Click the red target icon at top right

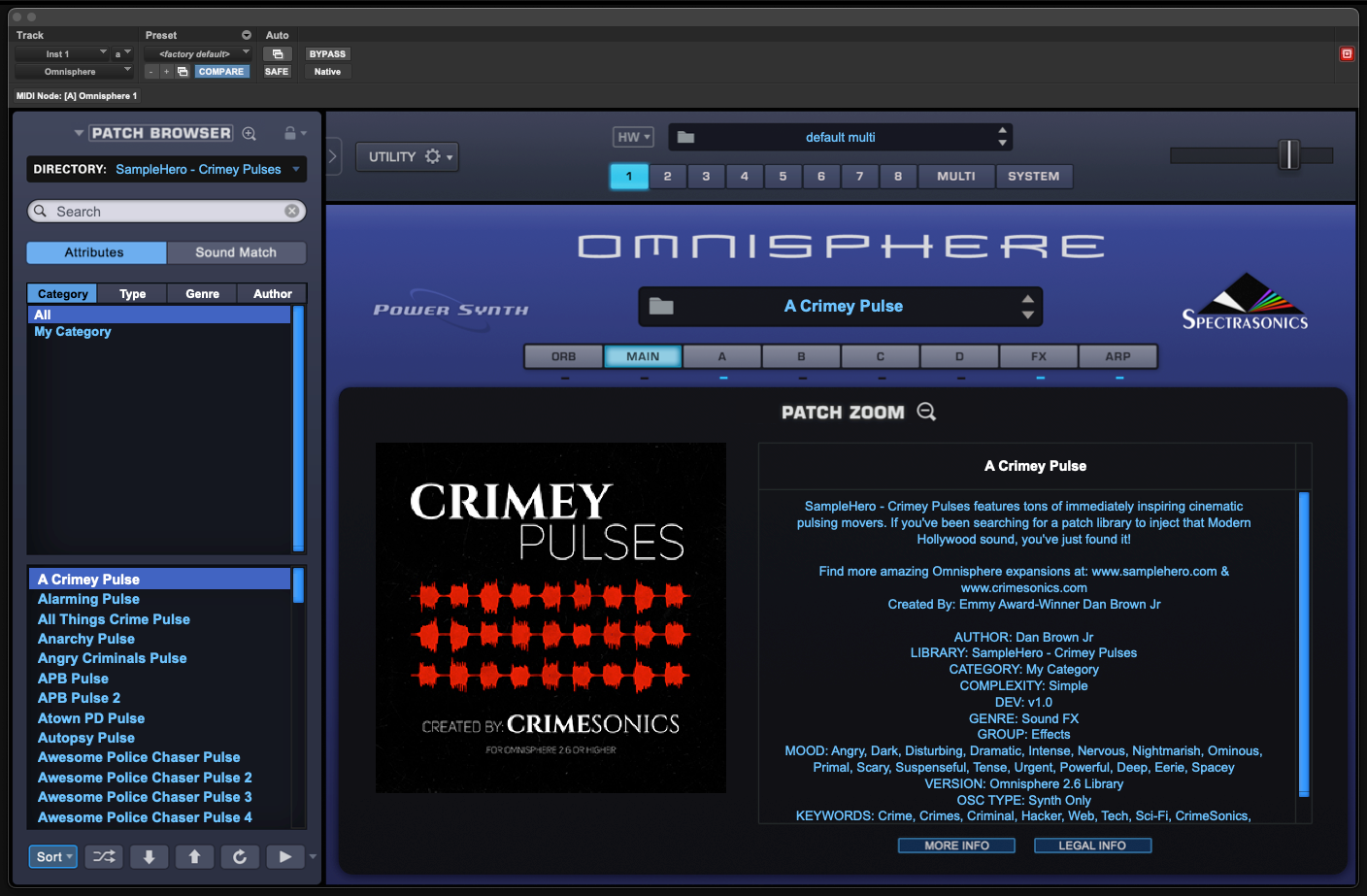pos(1347,54)
